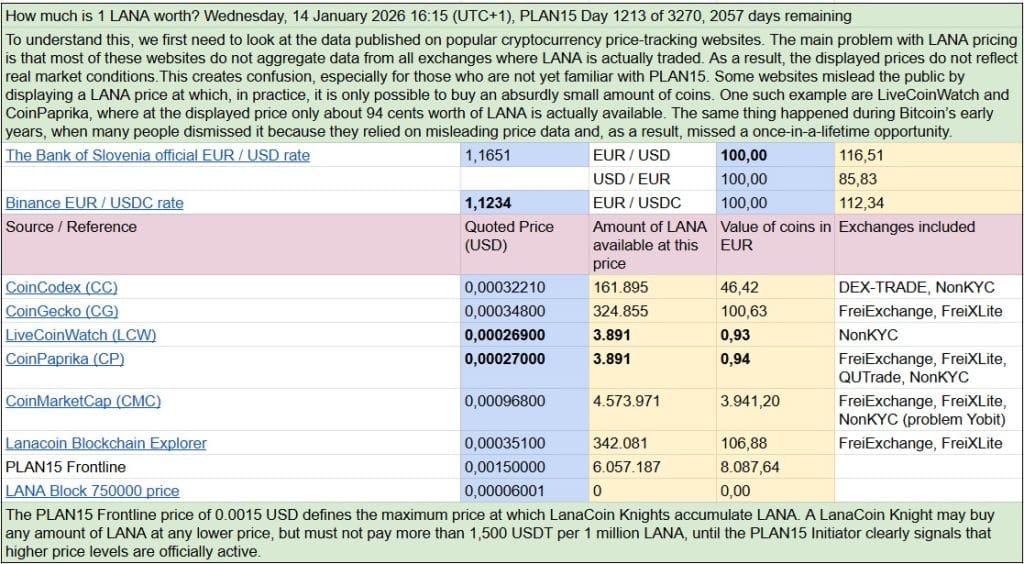Go to the Lanacoin Blockchain Explorer link
The width and height of the screenshot is (1024, 564).
[106, 443]
